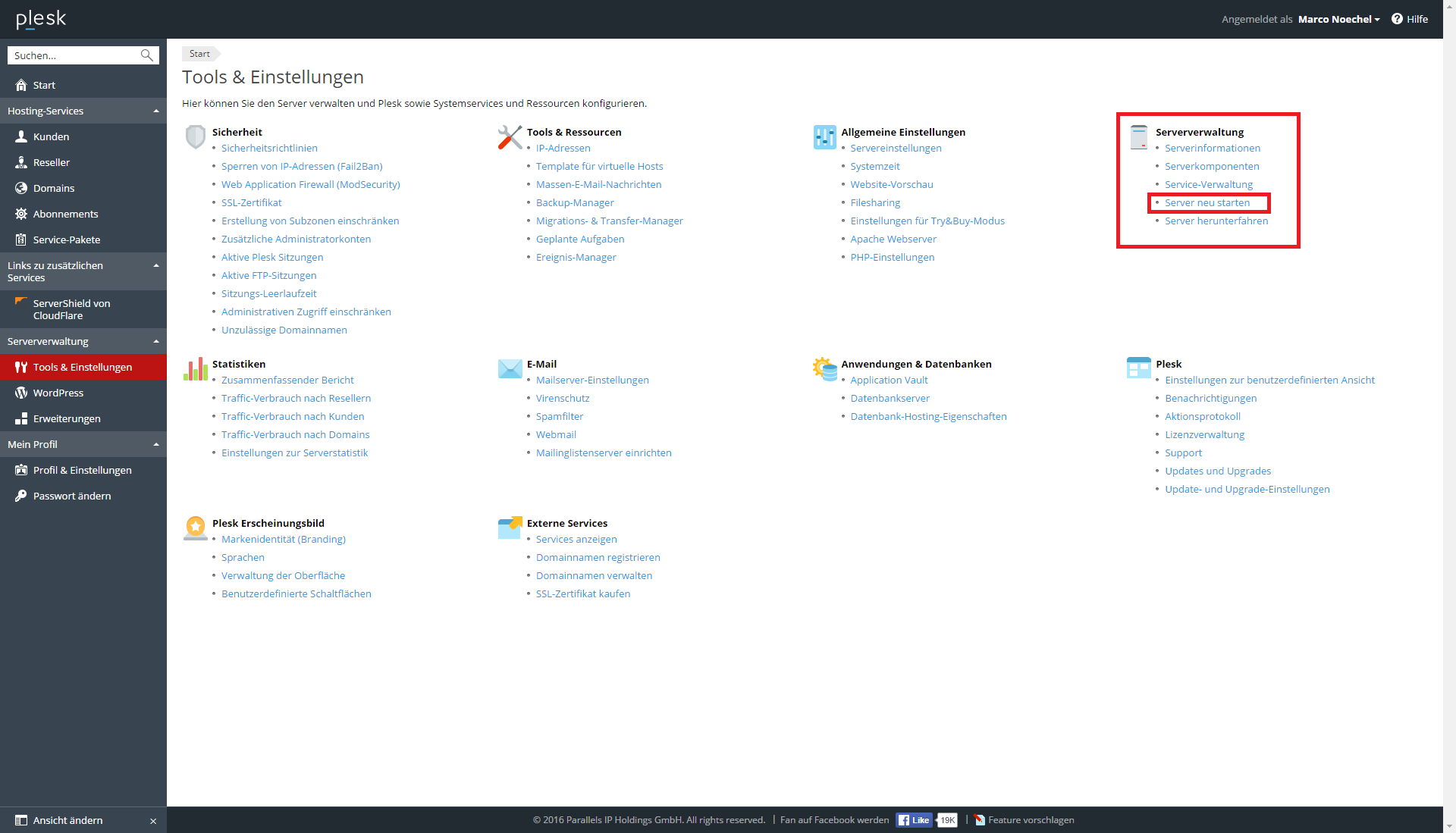Click Feature vorschlagen in footer

1031,820
